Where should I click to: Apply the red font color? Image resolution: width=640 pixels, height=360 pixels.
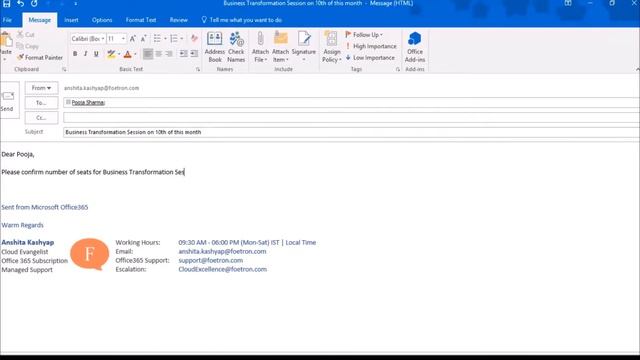(x=127, y=54)
